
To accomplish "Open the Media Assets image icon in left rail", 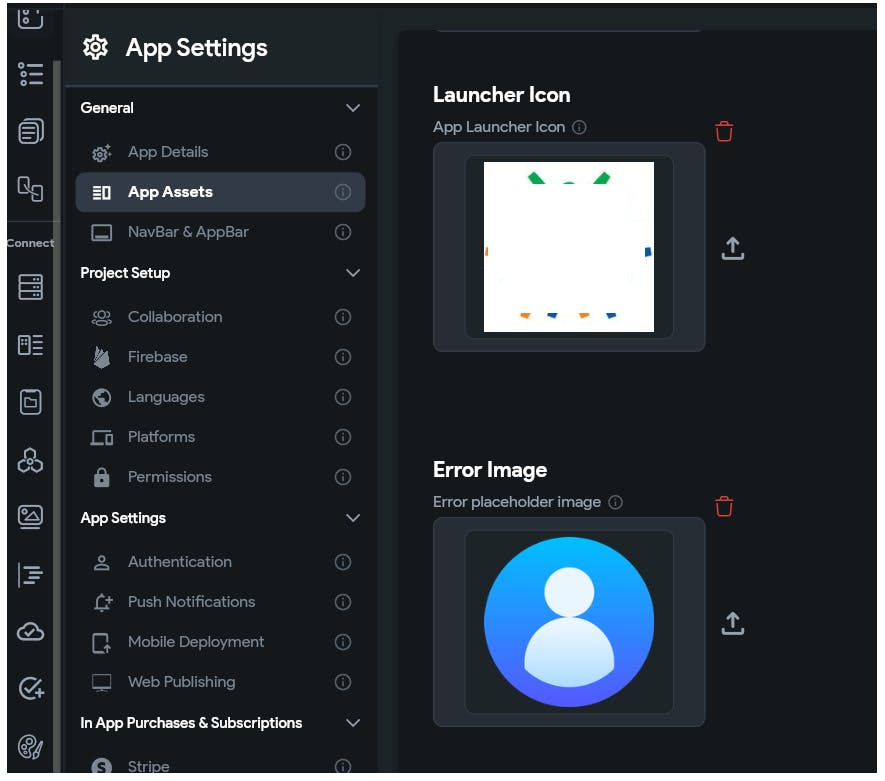I will tap(30, 517).
